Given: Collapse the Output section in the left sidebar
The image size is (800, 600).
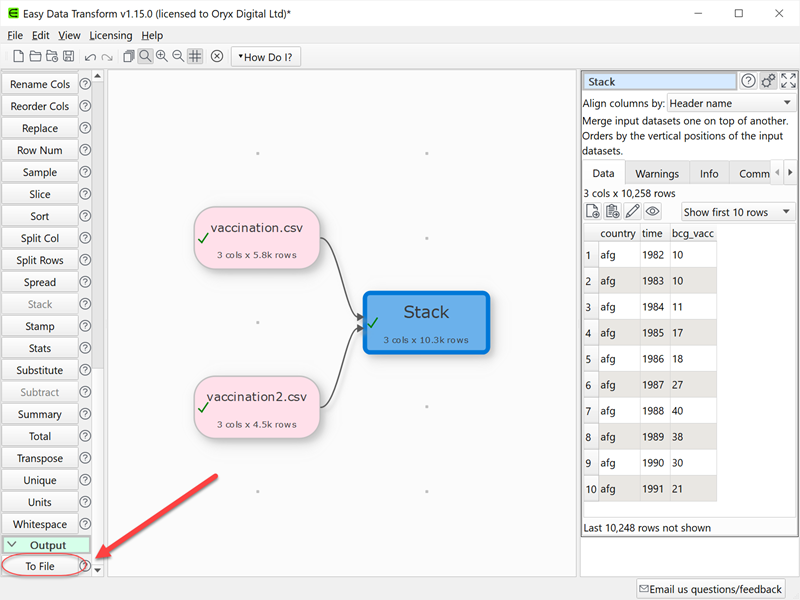Looking at the screenshot, I should pyautogui.click(x=46, y=545).
